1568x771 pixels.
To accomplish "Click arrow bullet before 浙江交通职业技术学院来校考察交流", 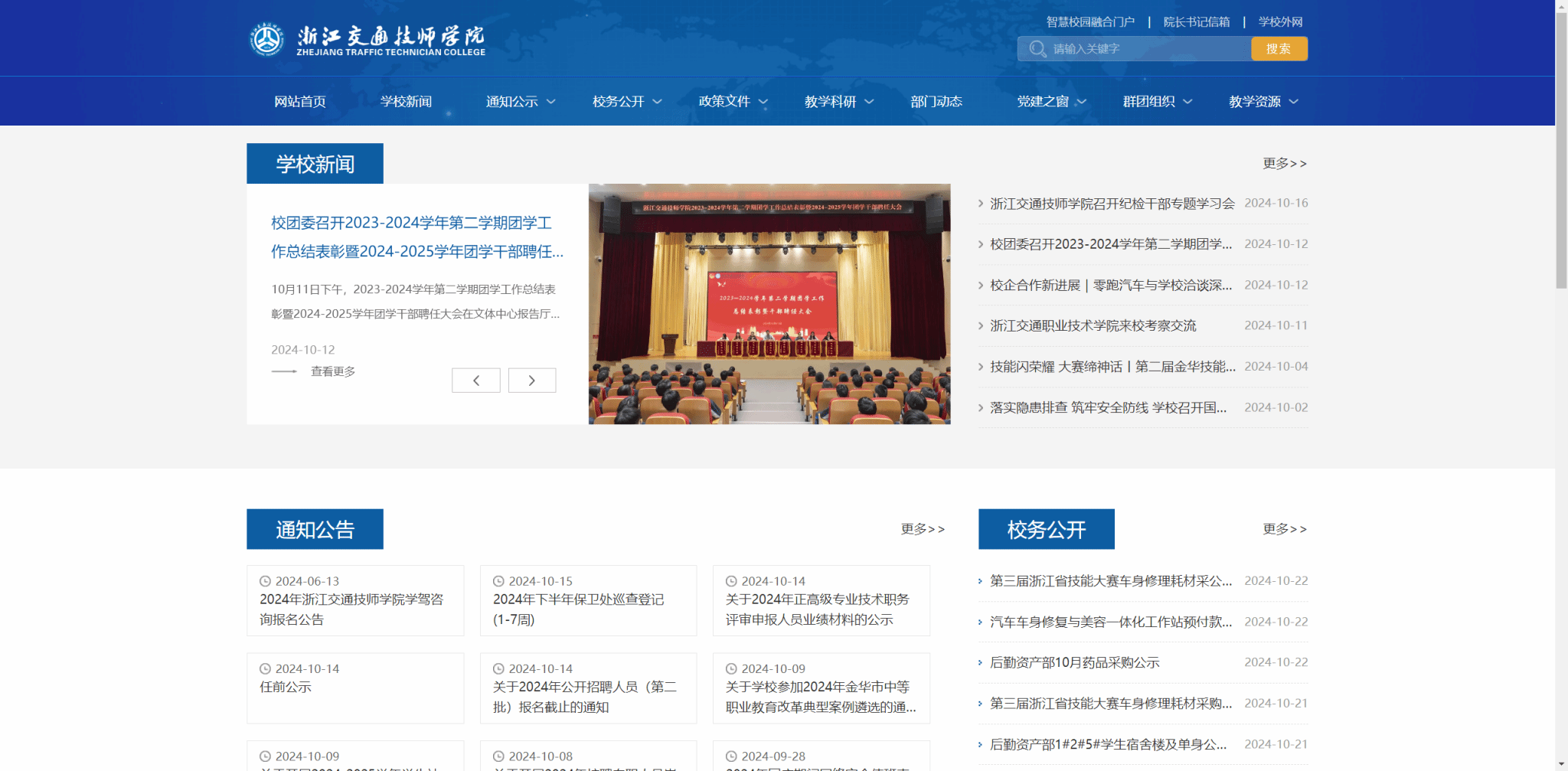I will click(981, 326).
